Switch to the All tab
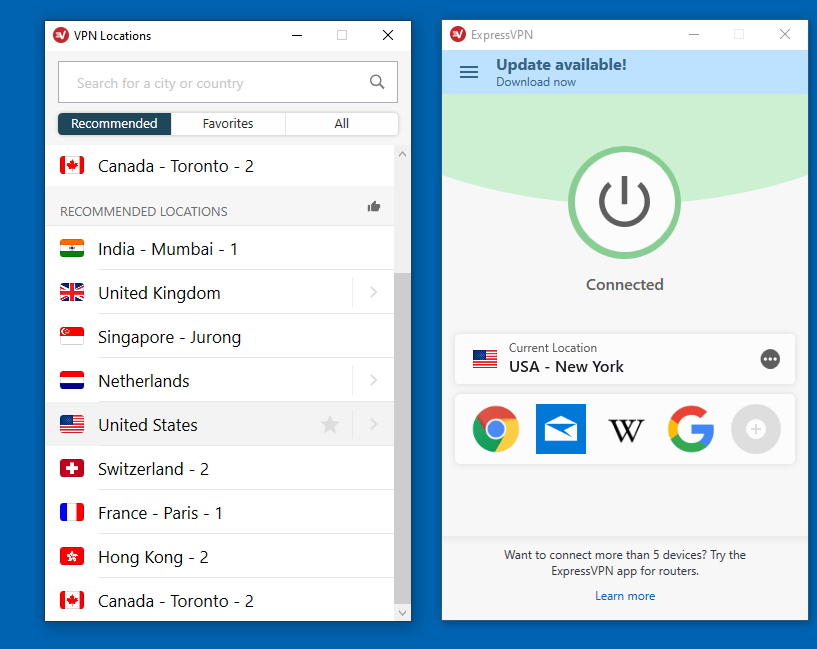This screenshot has height=649, width=817. (x=342, y=124)
